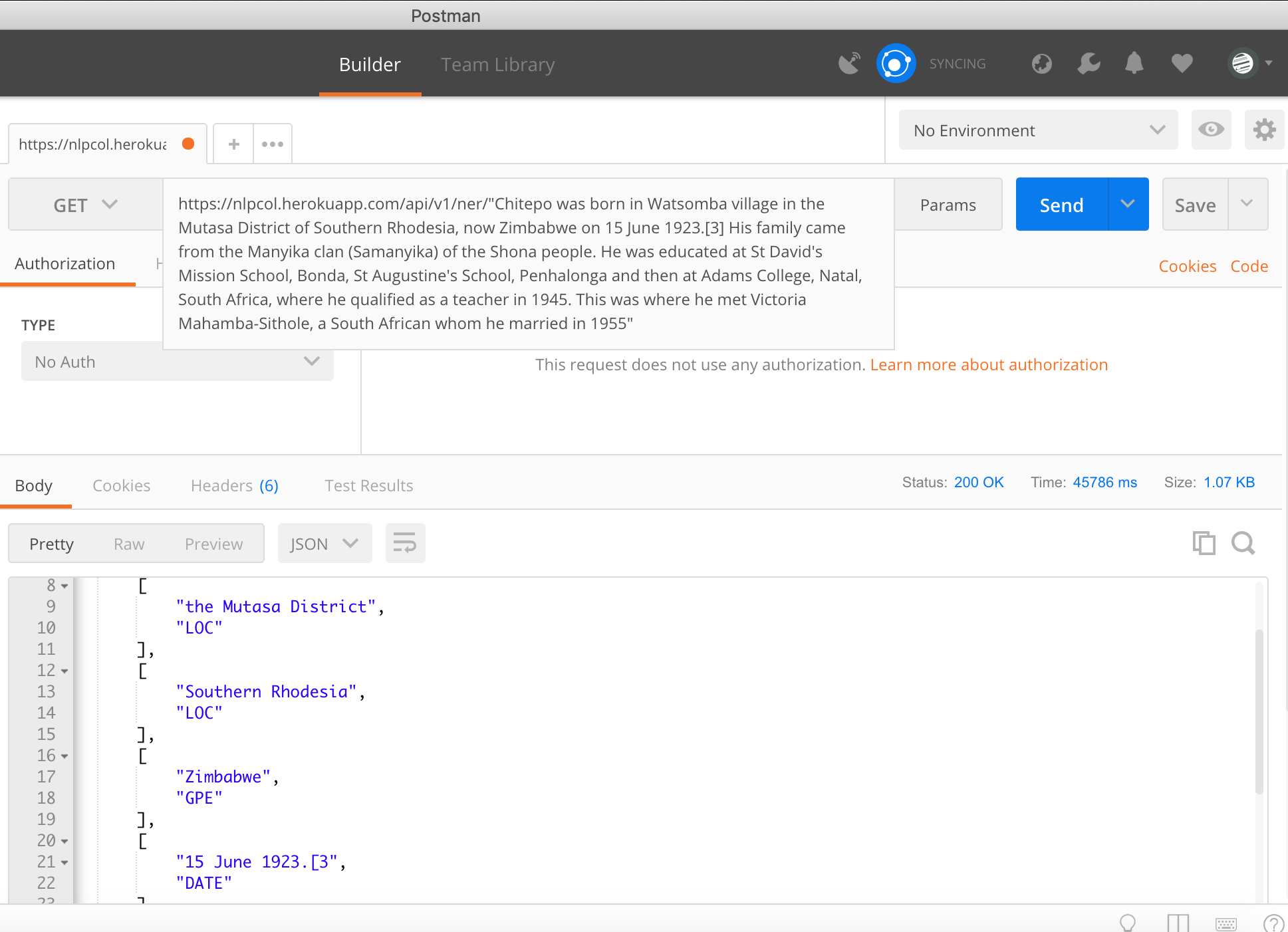Toggle two-pane layout icon in status bar
The height and width of the screenshot is (932, 1288).
click(1178, 923)
